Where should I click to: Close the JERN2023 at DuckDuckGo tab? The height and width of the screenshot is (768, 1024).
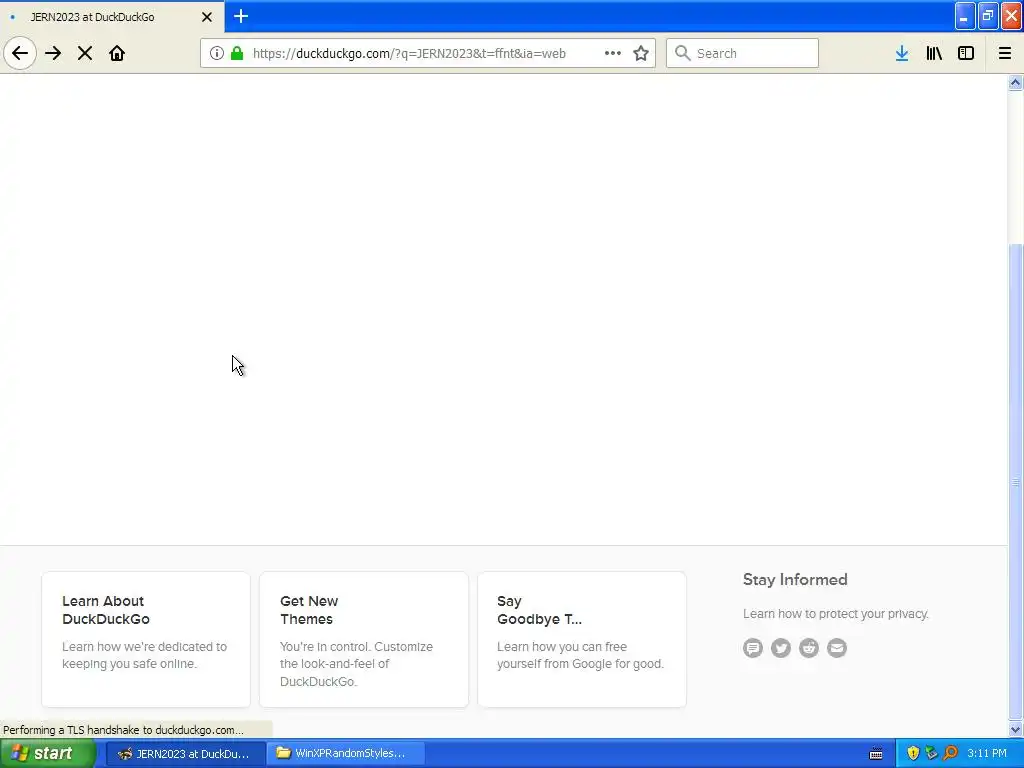pos(207,17)
